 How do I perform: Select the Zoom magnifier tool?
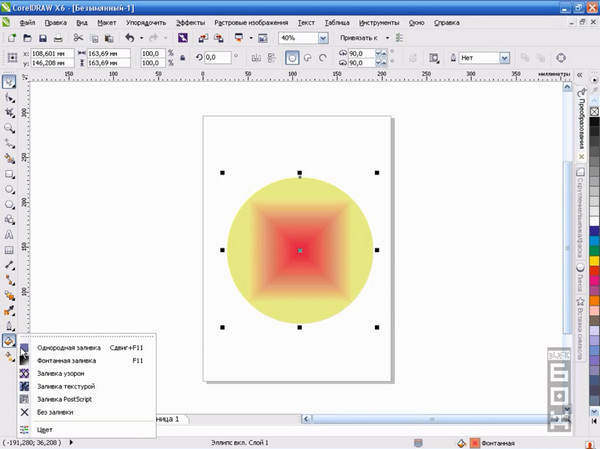click(x=10, y=127)
